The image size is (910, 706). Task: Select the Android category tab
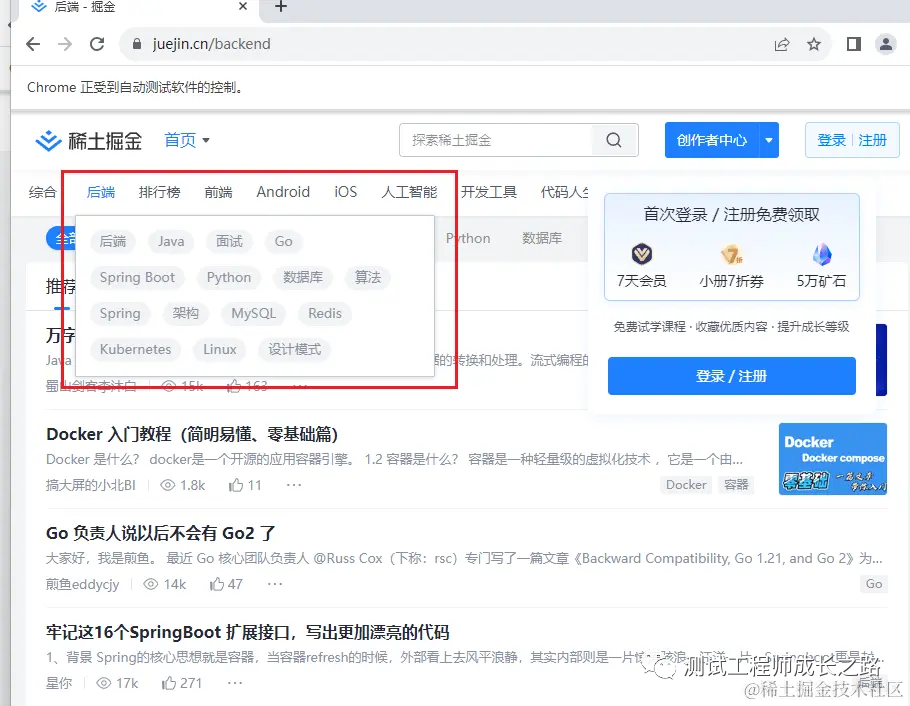pyautogui.click(x=283, y=192)
